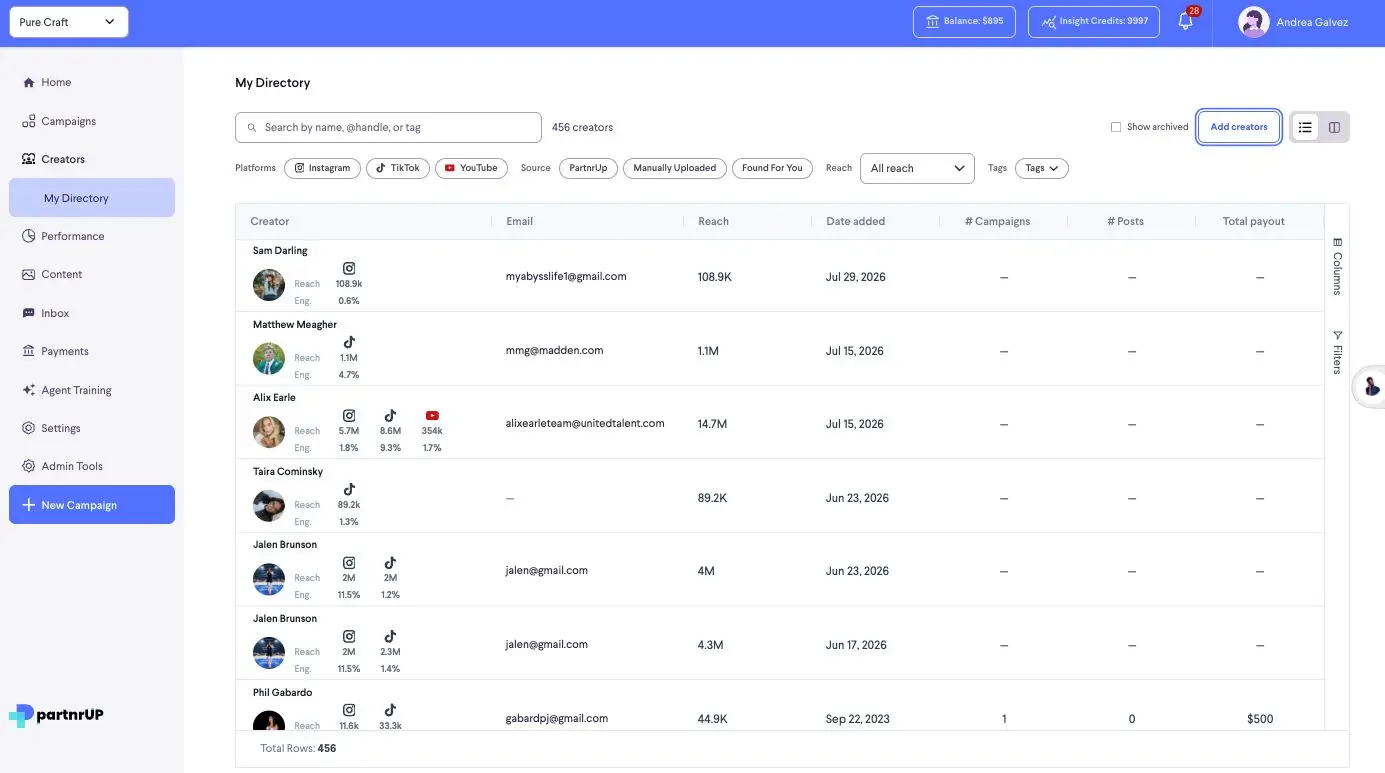Click email mmg@madden.com
Image resolution: width=1385 pixels, height=773 pixels.
pyautogui.click(x=554, y=350)
